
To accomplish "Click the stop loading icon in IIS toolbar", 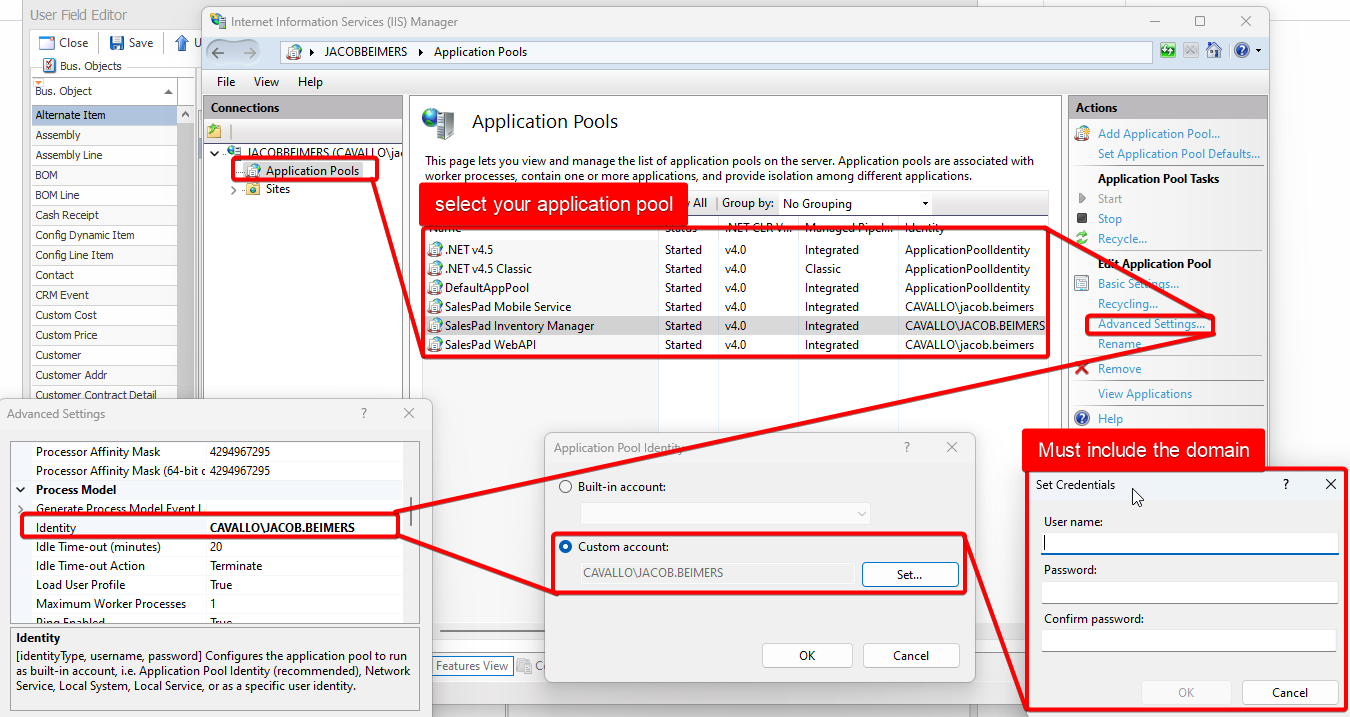I will [1191, 50].
